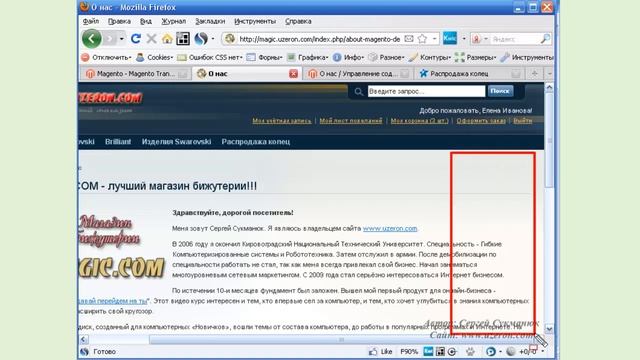Expand the Ошибок CSS нет menu
This screenshot has height=360, width=640.
click(x=210, y=58)
